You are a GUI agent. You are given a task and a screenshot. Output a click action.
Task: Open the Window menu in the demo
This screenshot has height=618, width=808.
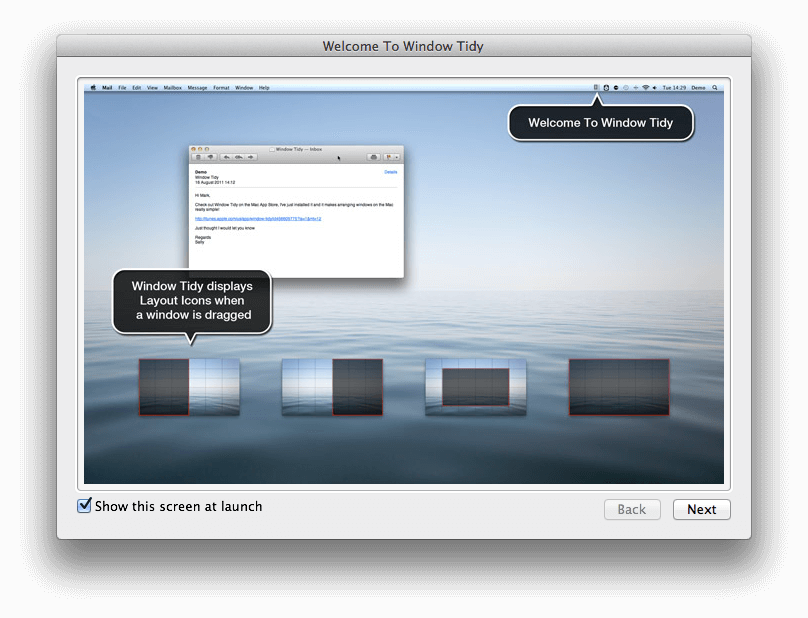244,88
